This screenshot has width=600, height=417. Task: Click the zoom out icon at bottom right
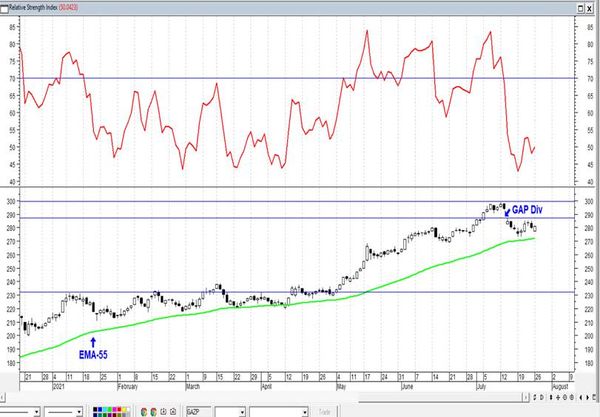click(572, 397)
